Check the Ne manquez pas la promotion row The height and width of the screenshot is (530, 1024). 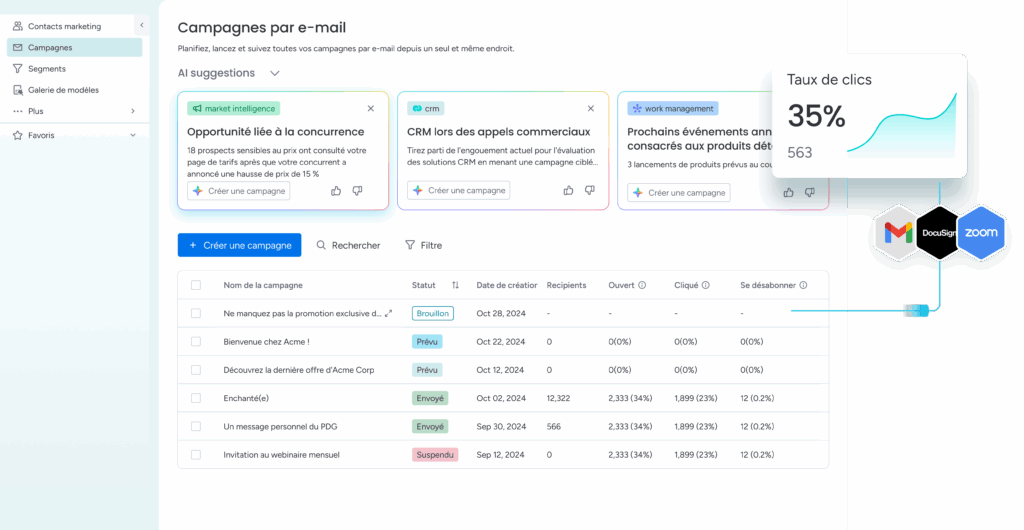point(196,313)
